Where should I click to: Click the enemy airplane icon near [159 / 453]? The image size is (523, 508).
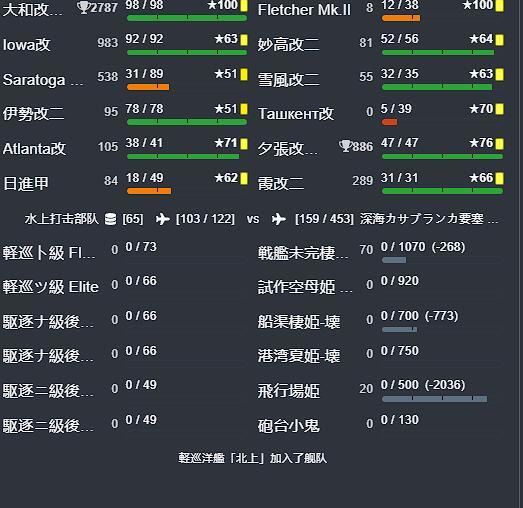[279, 219]
